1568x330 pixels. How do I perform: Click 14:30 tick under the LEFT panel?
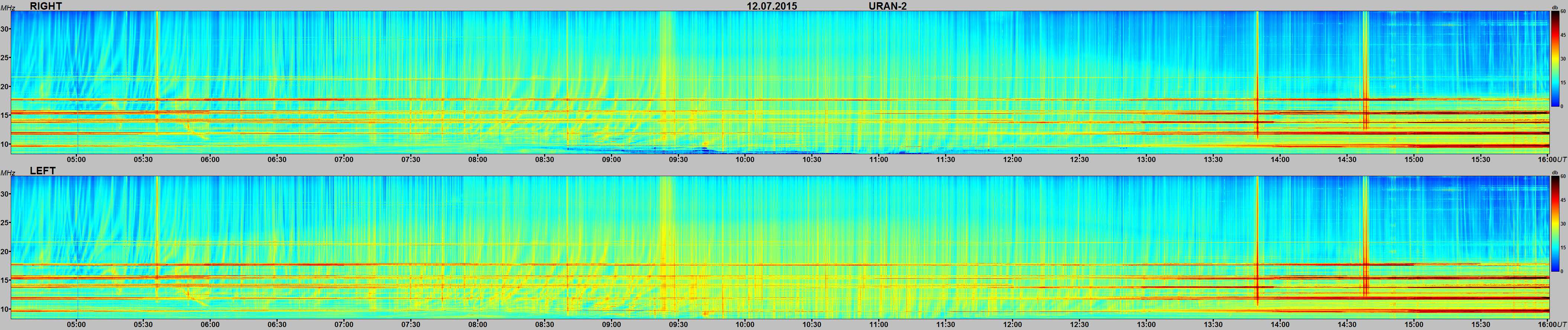click(1346, 324)
